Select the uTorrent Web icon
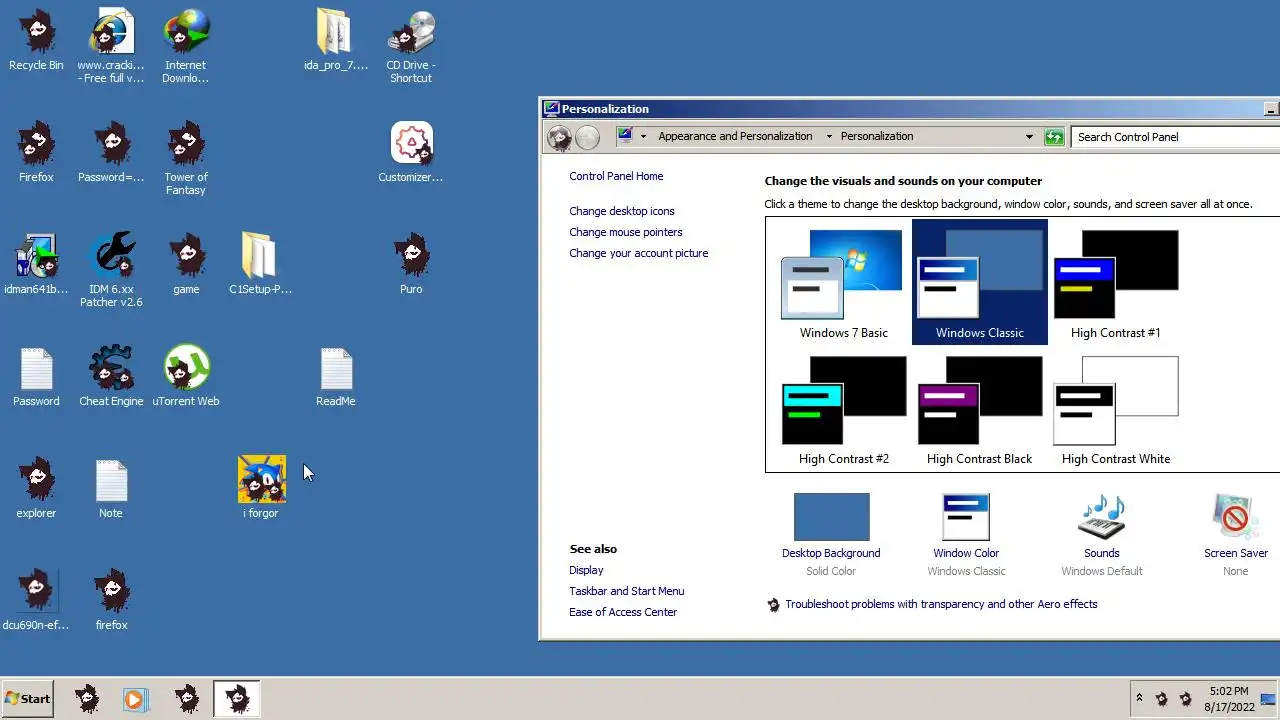 click(x=186, y=378)
